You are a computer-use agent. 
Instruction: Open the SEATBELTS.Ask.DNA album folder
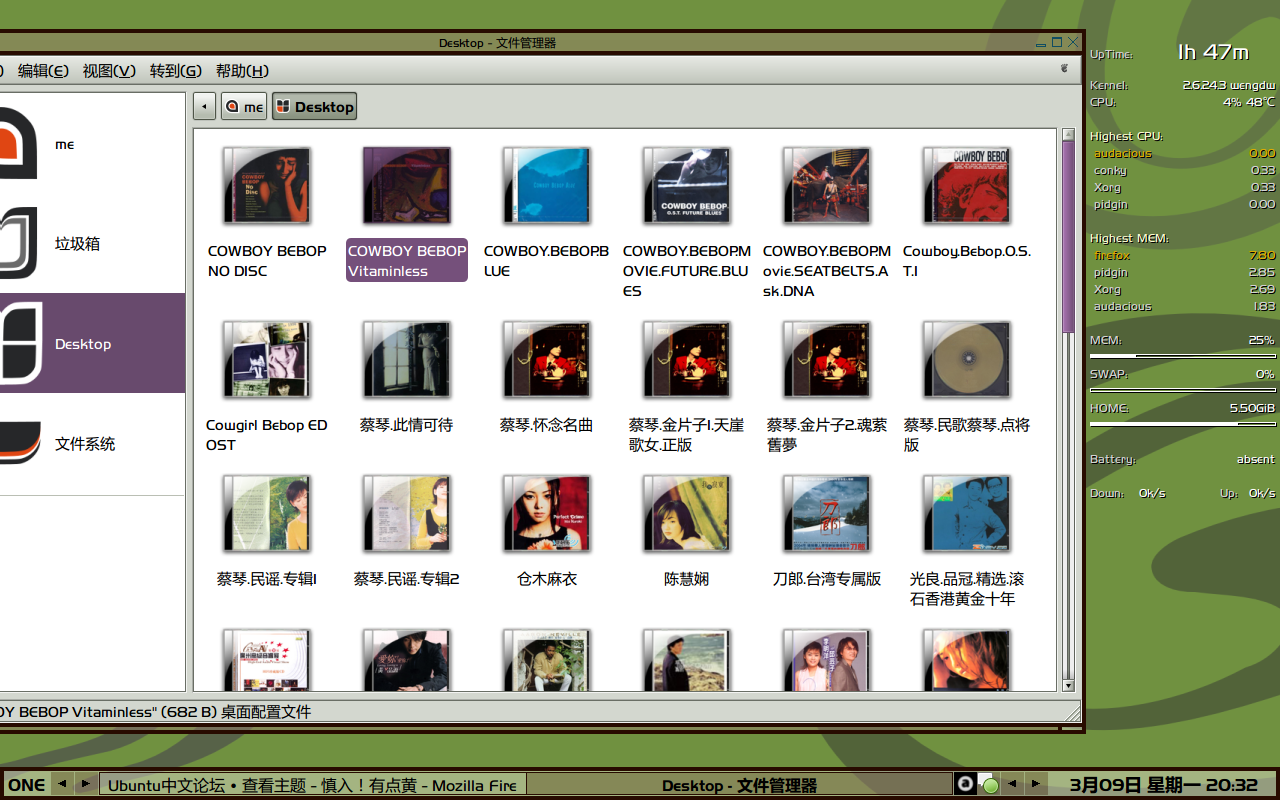pos(827,186)
